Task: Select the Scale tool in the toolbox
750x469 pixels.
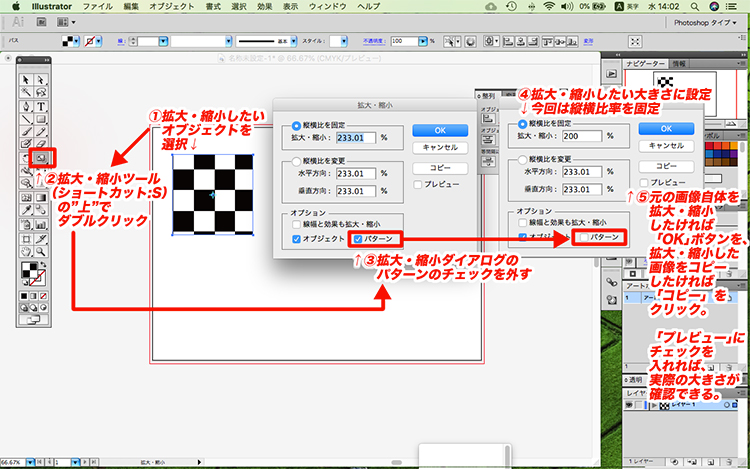Action: 43,157
